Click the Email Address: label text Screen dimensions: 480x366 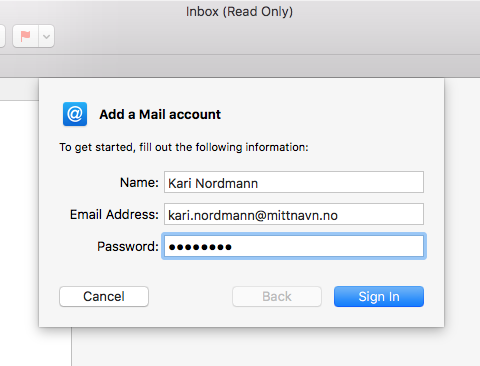click(114, 214)
